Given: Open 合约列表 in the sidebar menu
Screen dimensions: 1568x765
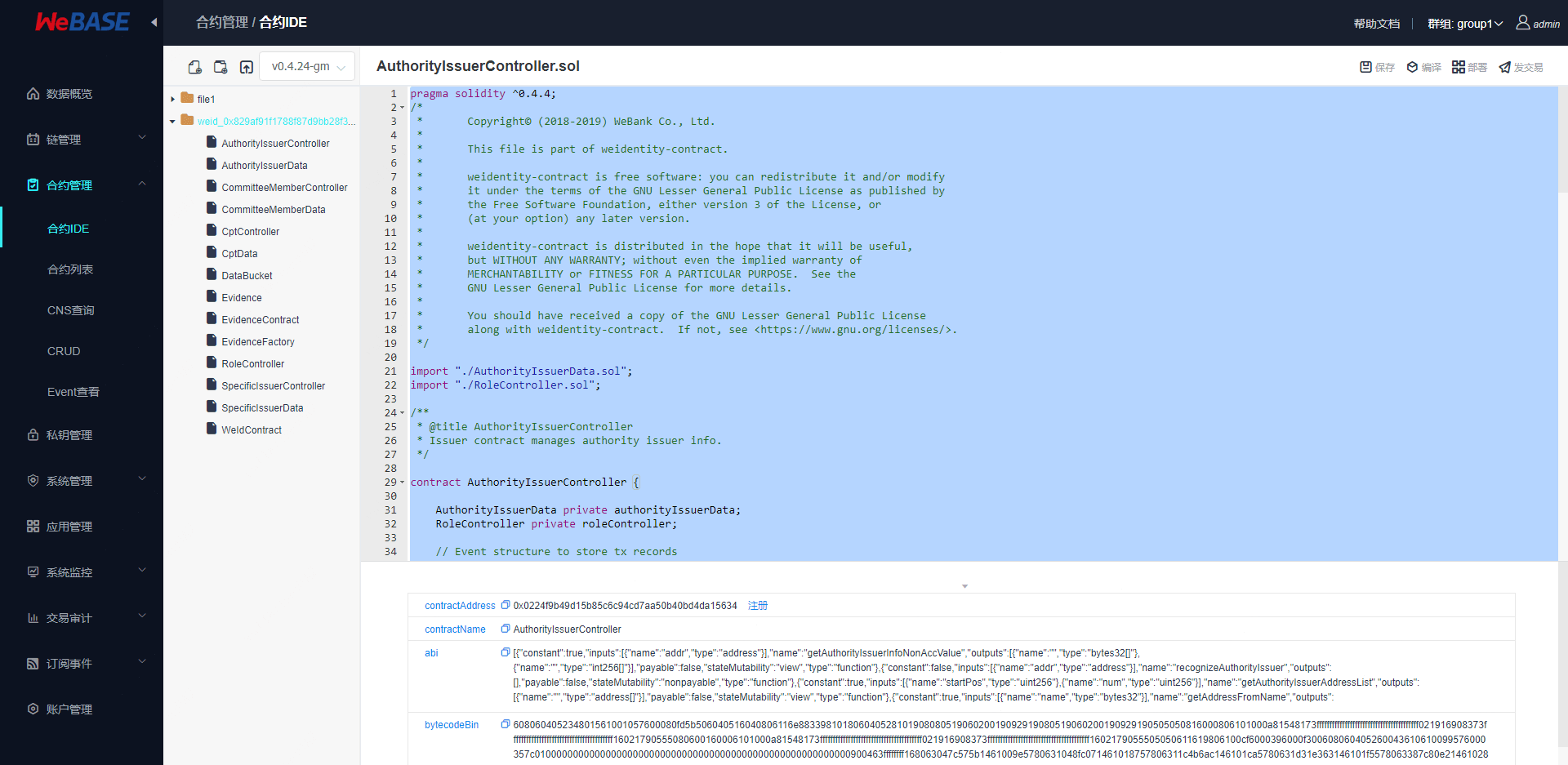Looking at the screenshot, I should [70, 269].
